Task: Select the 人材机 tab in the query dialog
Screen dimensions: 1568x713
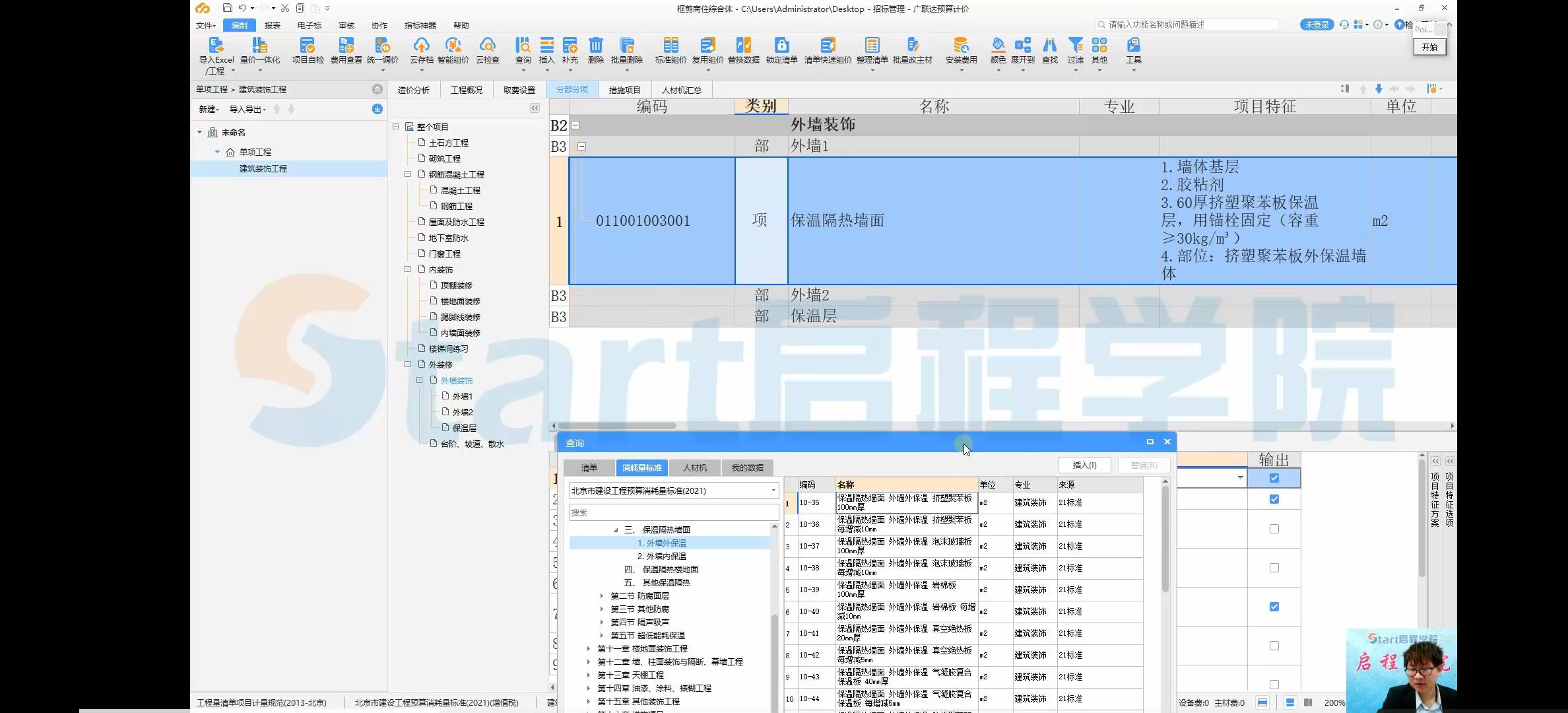Action: (x=694, y=467)
